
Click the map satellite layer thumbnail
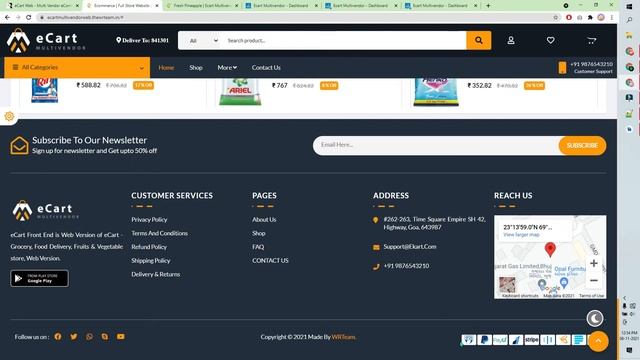tap(507, 284)
